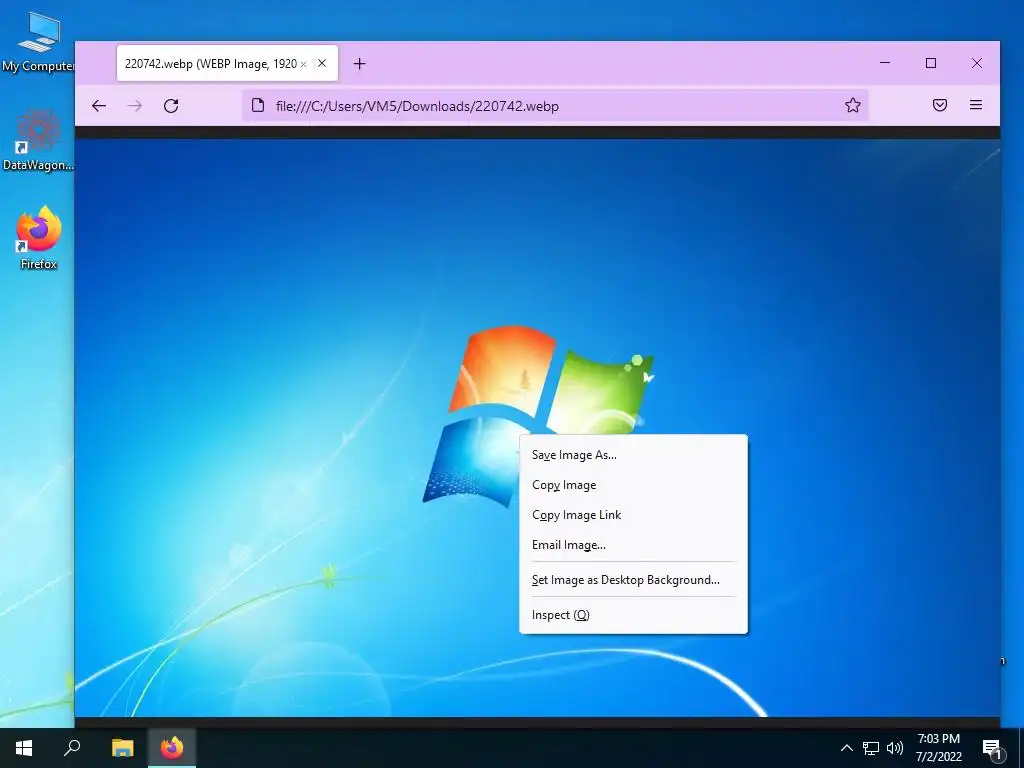Screen dimensions: 1024x768
Task: Choose Set Image as Desktop Background...
Action: tap(633, 580)
